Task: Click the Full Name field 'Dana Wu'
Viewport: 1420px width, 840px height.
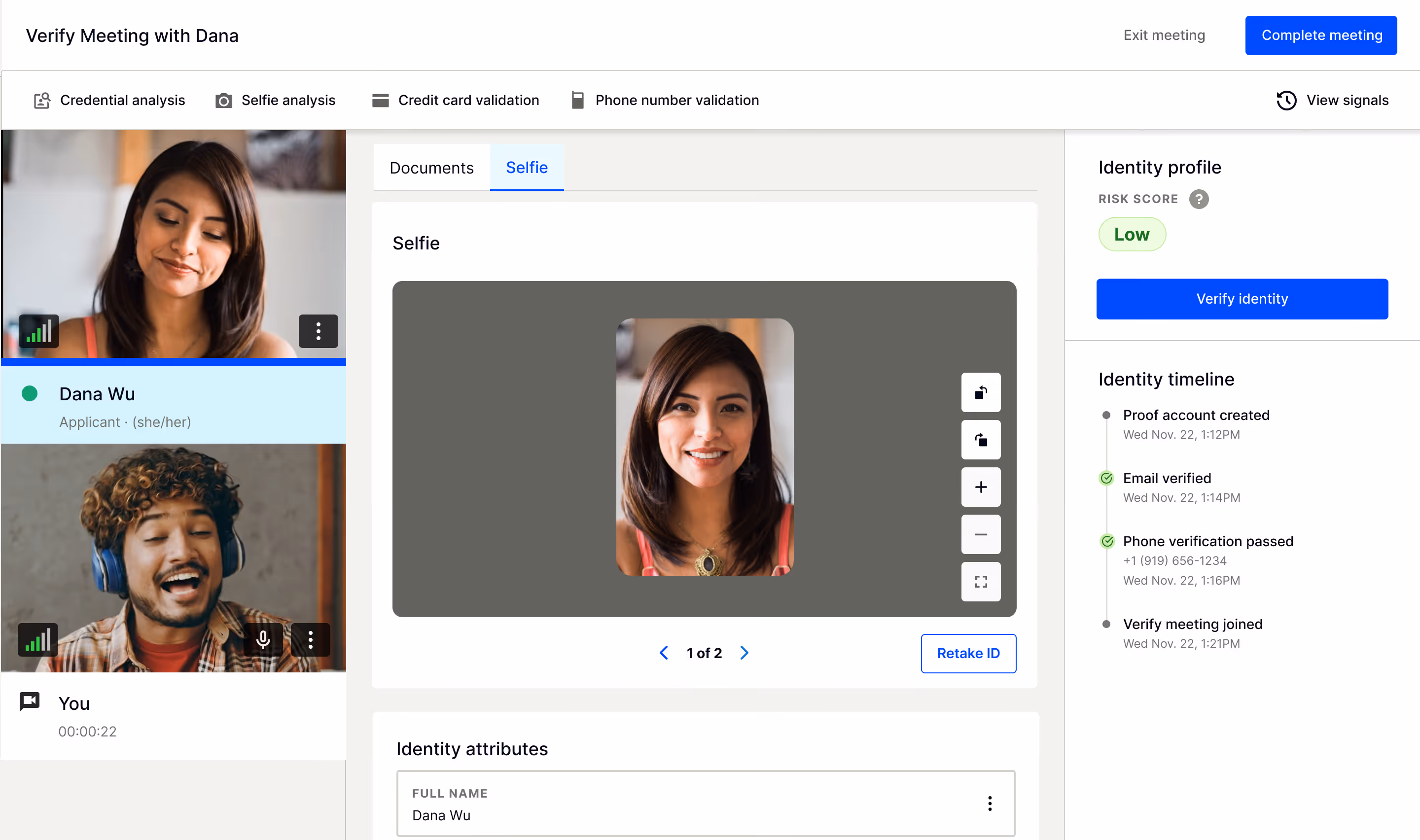Action: point(706,803)
